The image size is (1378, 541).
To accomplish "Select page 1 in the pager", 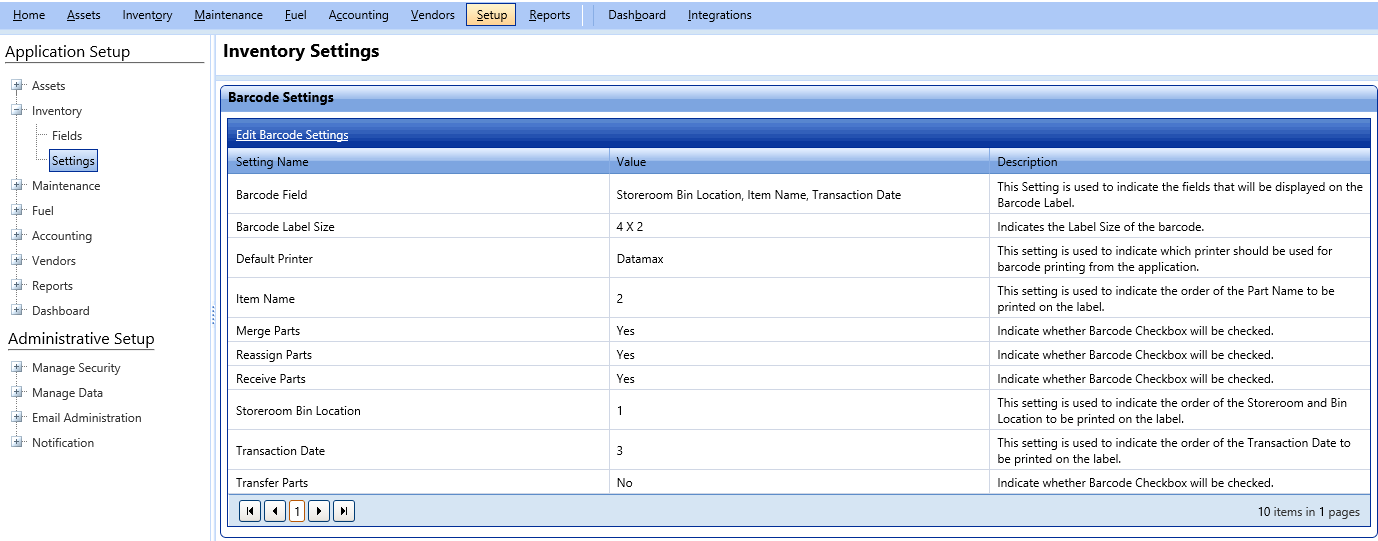I will click(297, 511).
